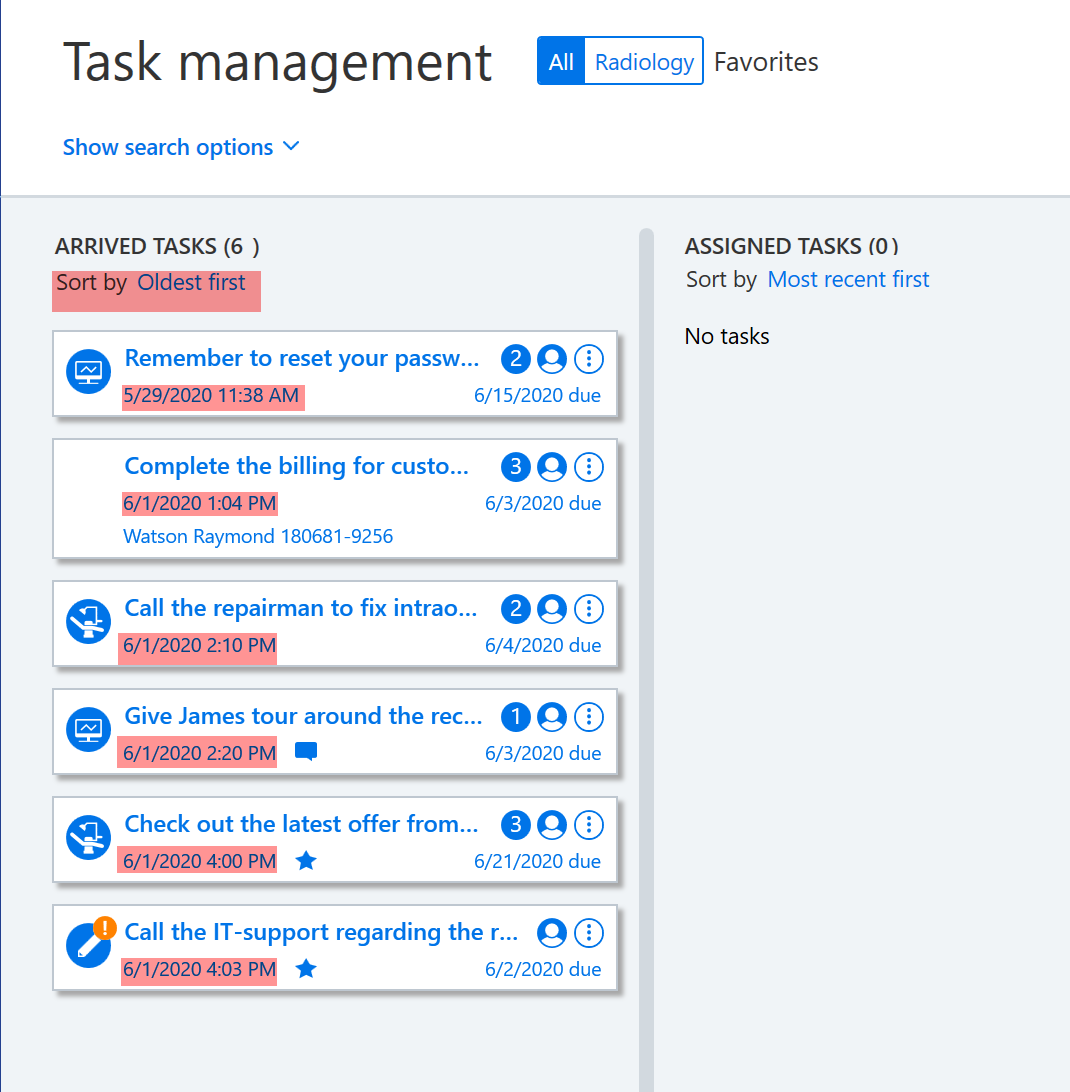Click the '6/1/2020 1:04 PM' timestamp

click(199, 503)
